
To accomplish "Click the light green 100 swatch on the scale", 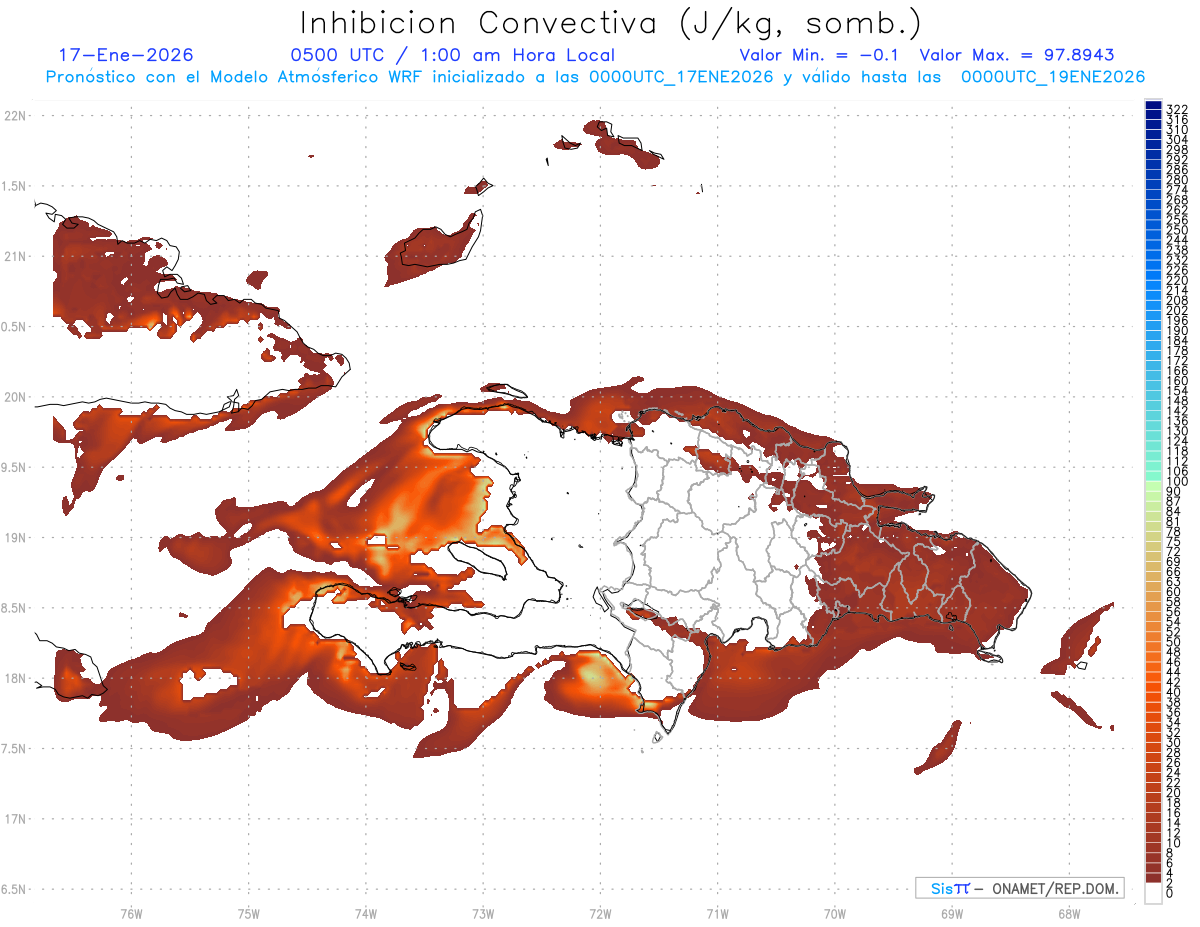I will click(x=1153, y=485).
